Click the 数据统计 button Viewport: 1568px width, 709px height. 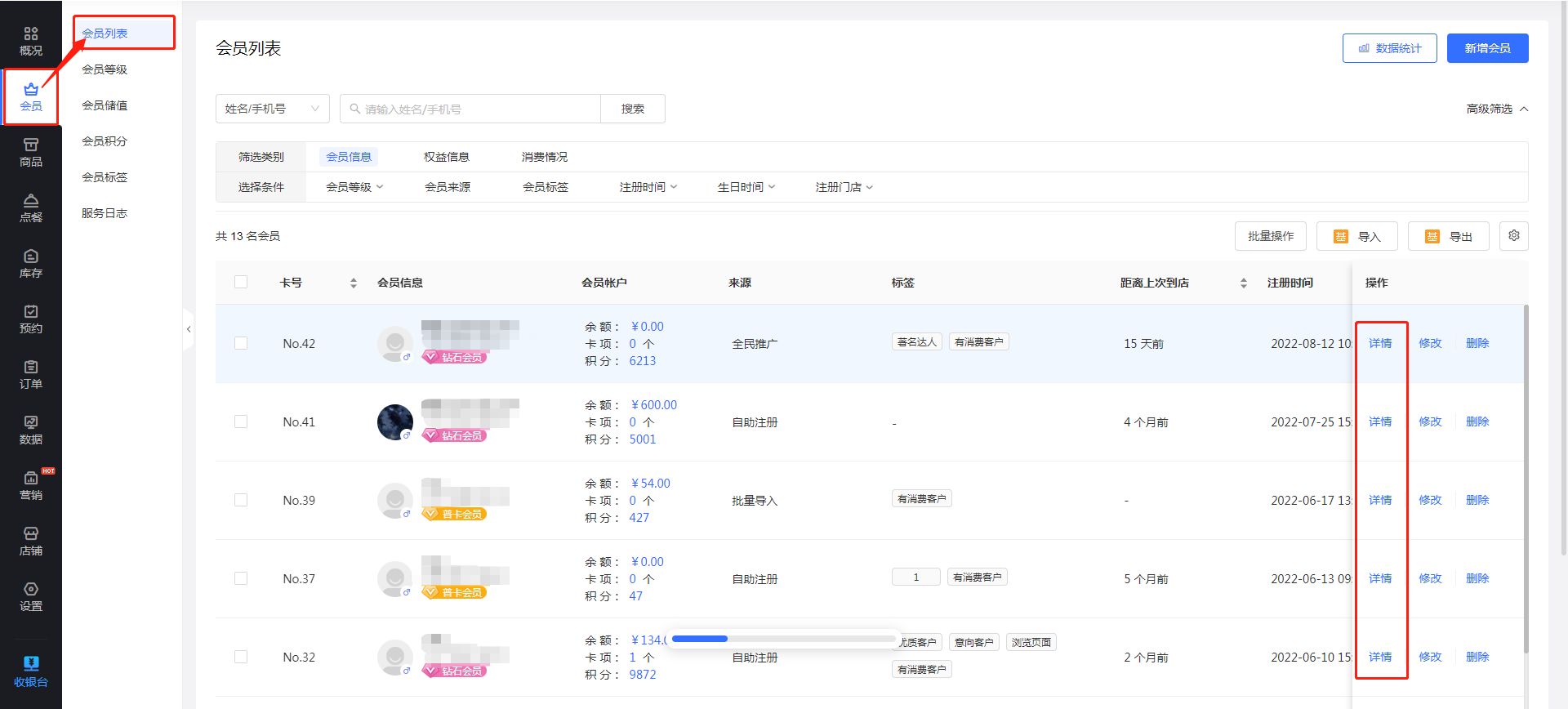pyautogui.click(x=1390, y=48)
